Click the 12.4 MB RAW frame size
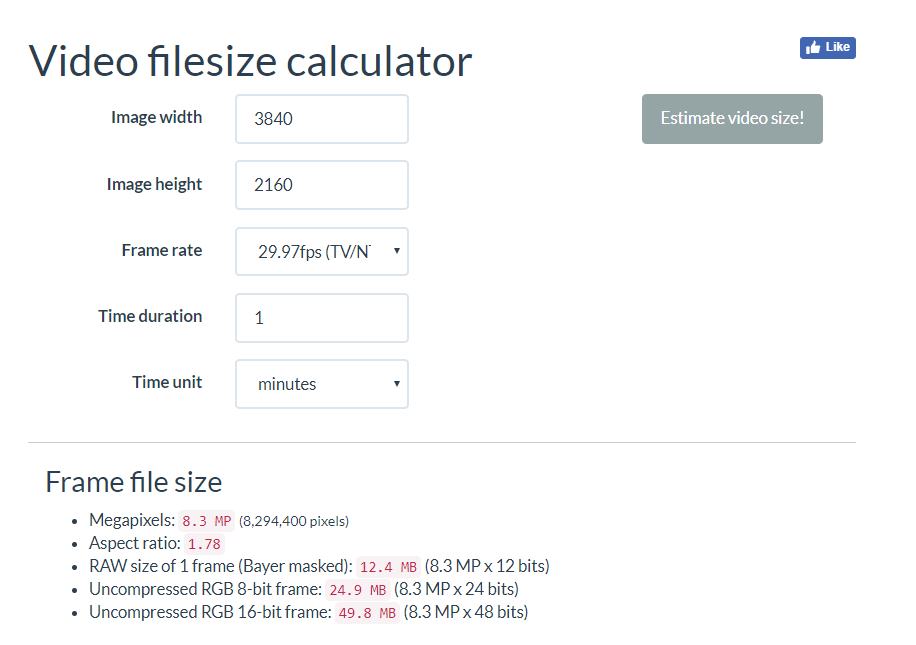The height and width of the screenshot is (645, 916). pyautogui.click(x=388, y=567)
